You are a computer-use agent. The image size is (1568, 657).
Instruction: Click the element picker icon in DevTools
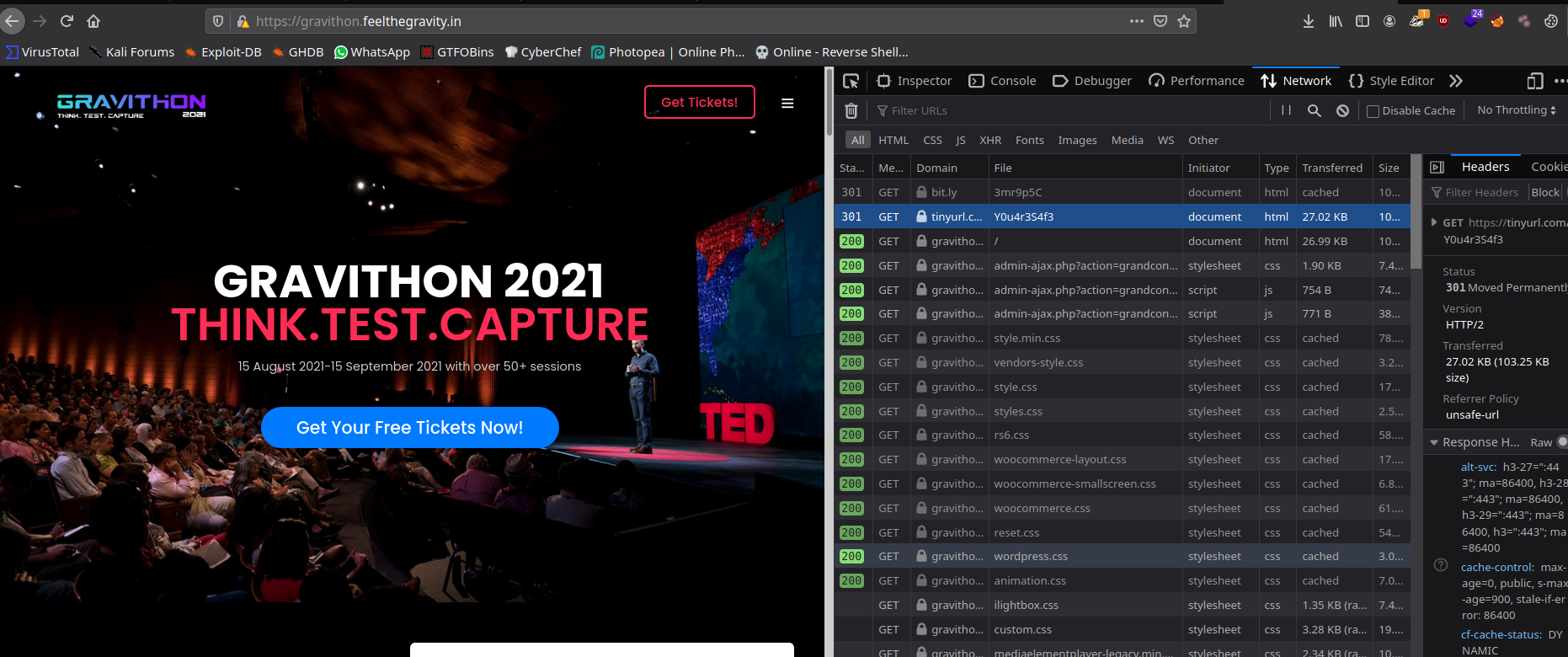(x=851, y=81)
